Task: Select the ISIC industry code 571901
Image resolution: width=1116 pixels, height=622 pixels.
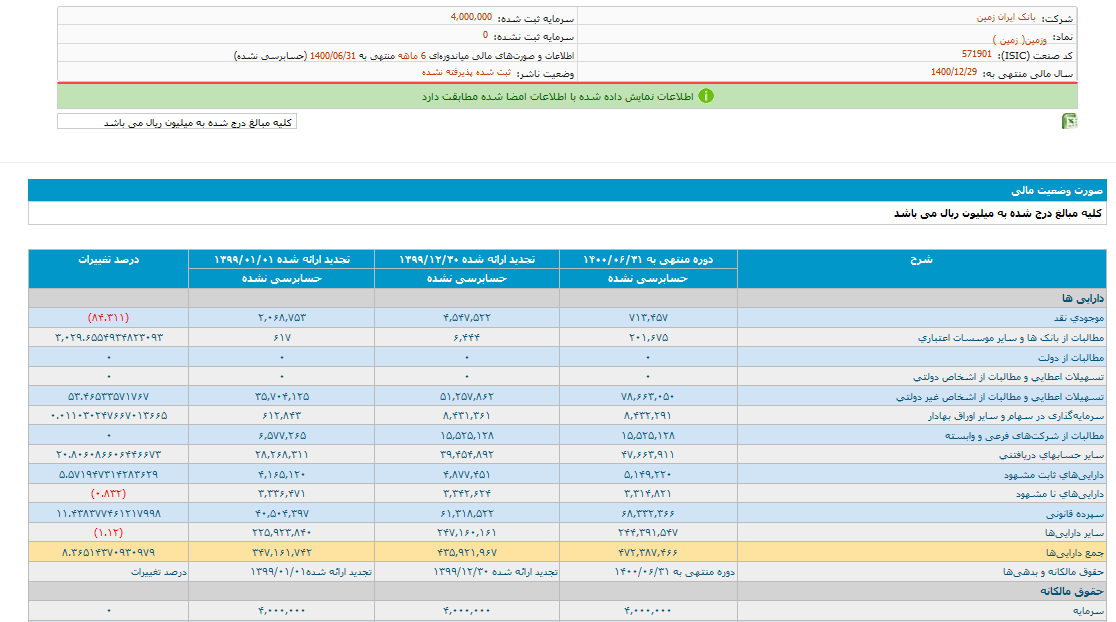Action: (976, 54)
